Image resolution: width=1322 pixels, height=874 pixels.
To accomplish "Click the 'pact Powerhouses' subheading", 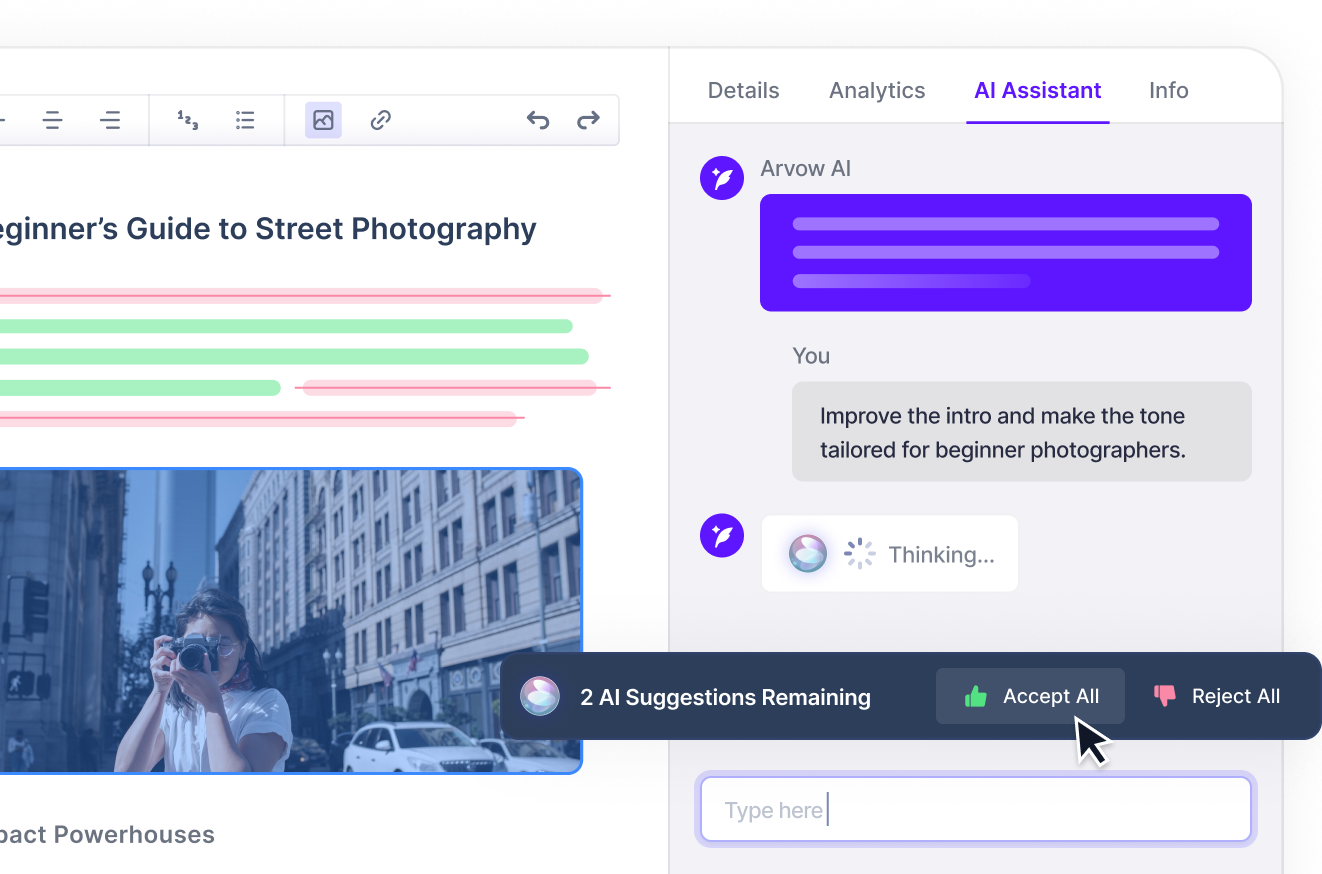I will coord(107,835).
